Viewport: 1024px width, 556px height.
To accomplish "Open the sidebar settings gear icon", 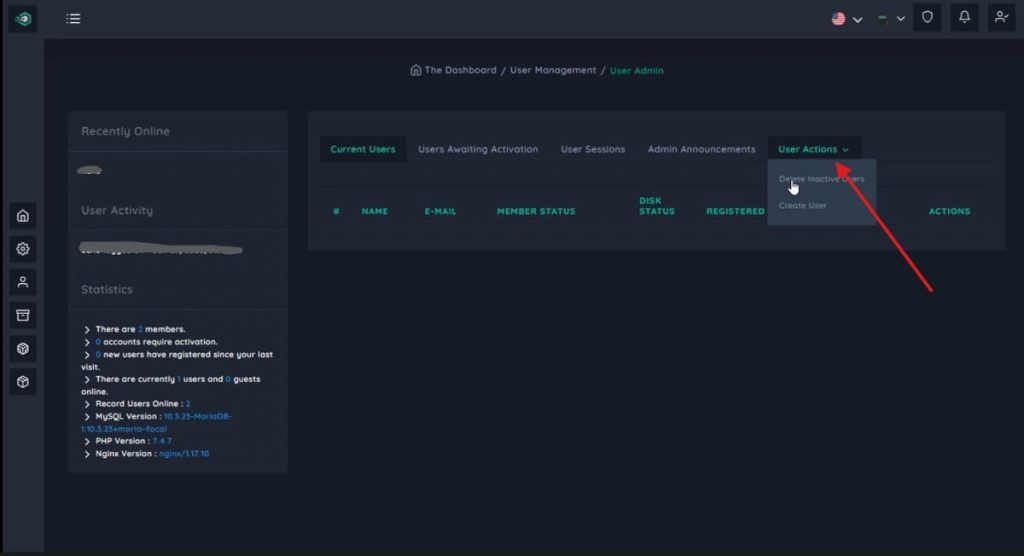I will point(23,249).
